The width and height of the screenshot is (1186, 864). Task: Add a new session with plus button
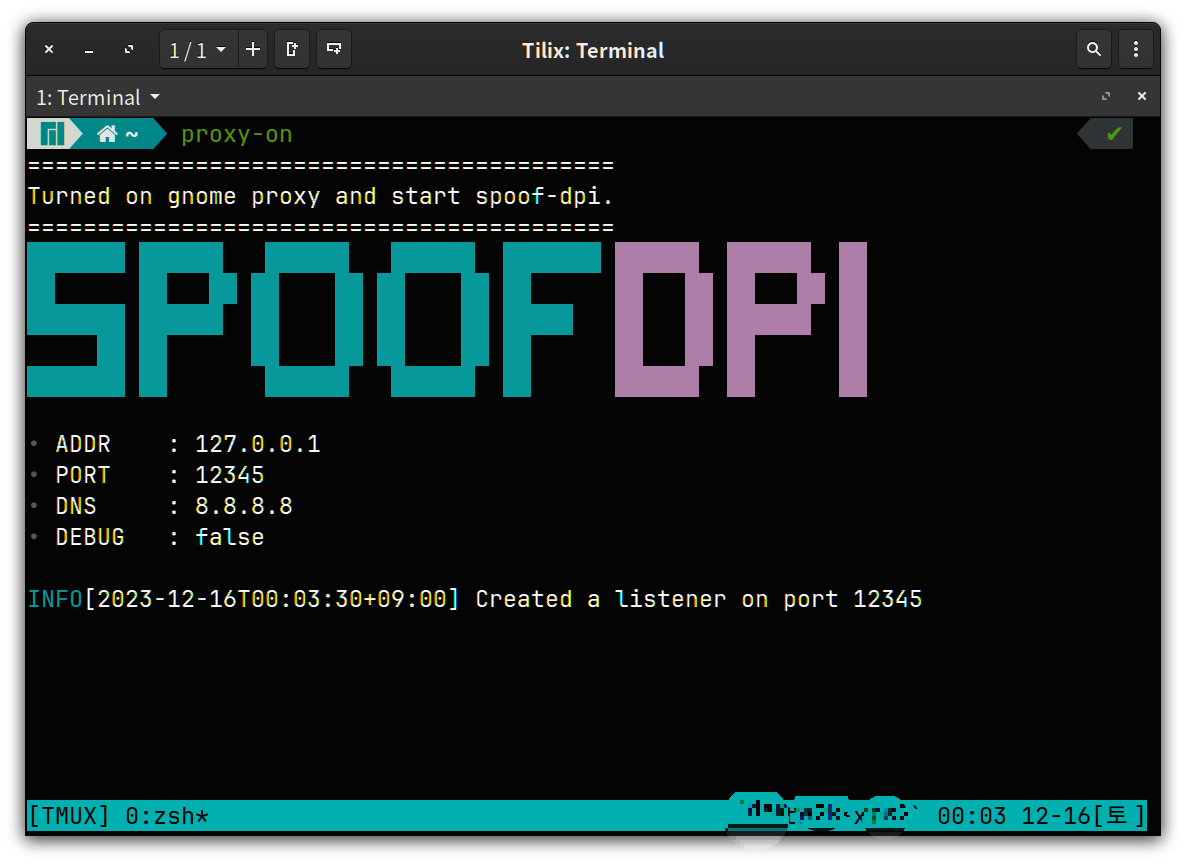point(253,49)
